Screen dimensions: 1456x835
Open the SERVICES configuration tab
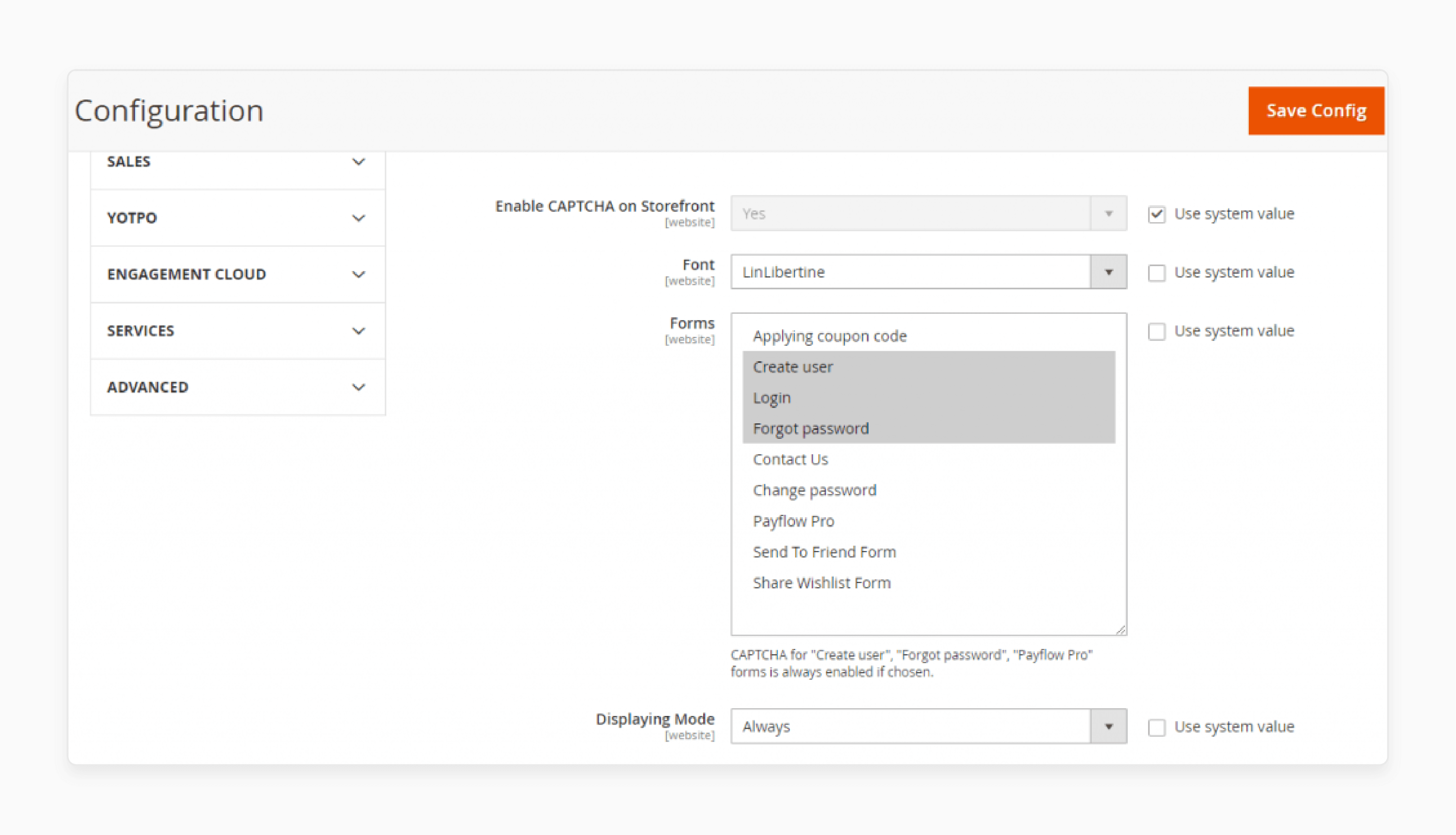(238, 331)
